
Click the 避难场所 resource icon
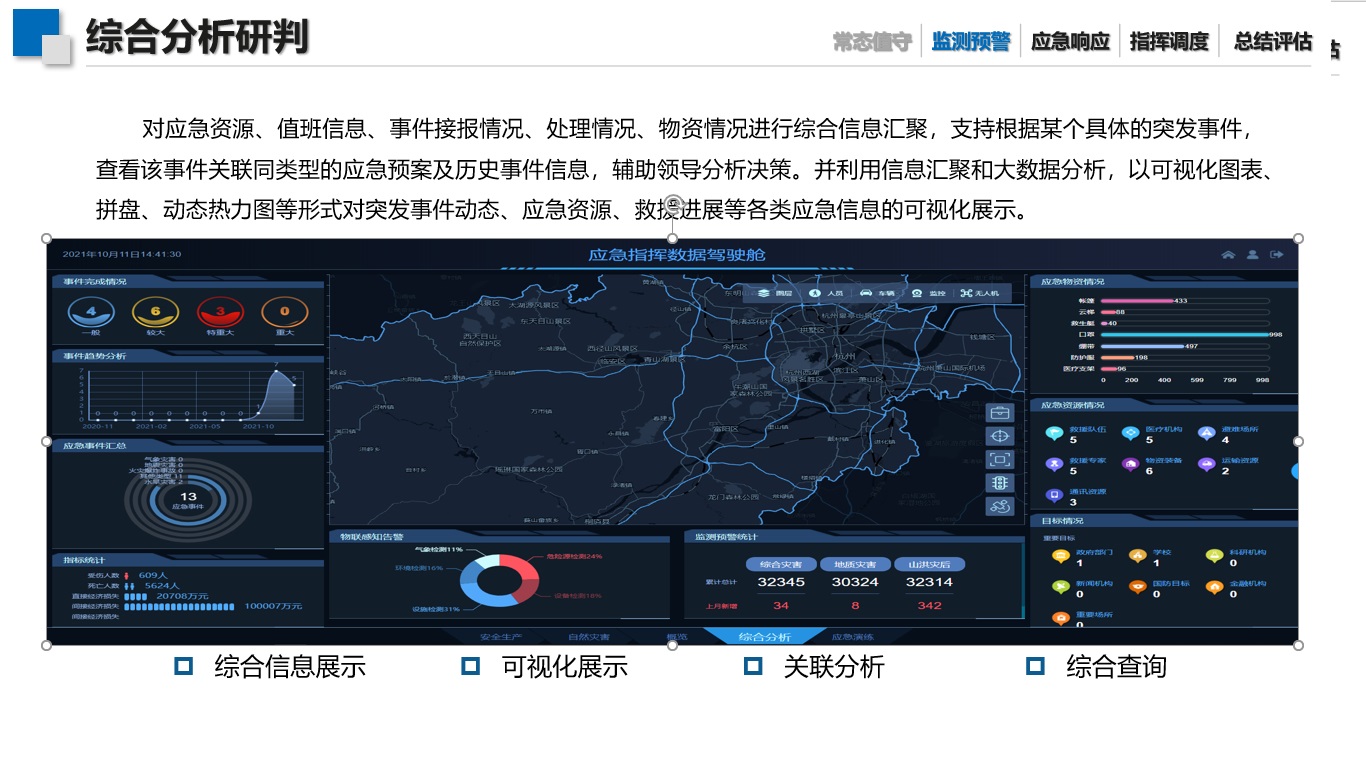coord(1206,434)
